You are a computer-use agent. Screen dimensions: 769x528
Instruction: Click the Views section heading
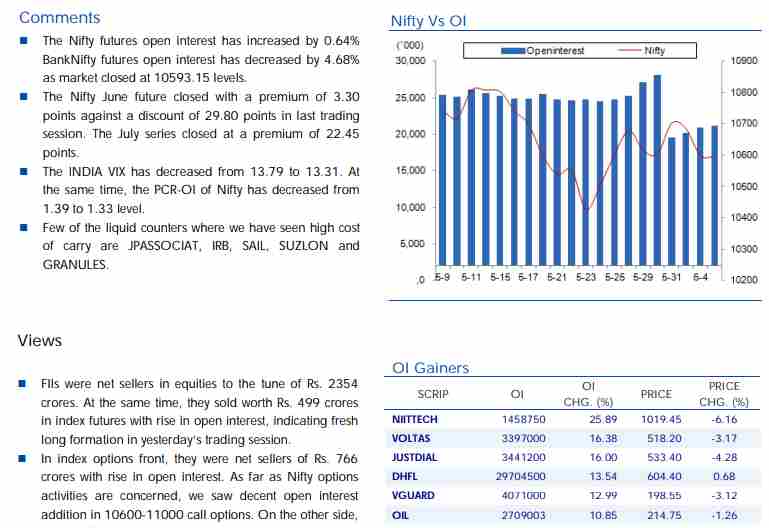point(39,341)
